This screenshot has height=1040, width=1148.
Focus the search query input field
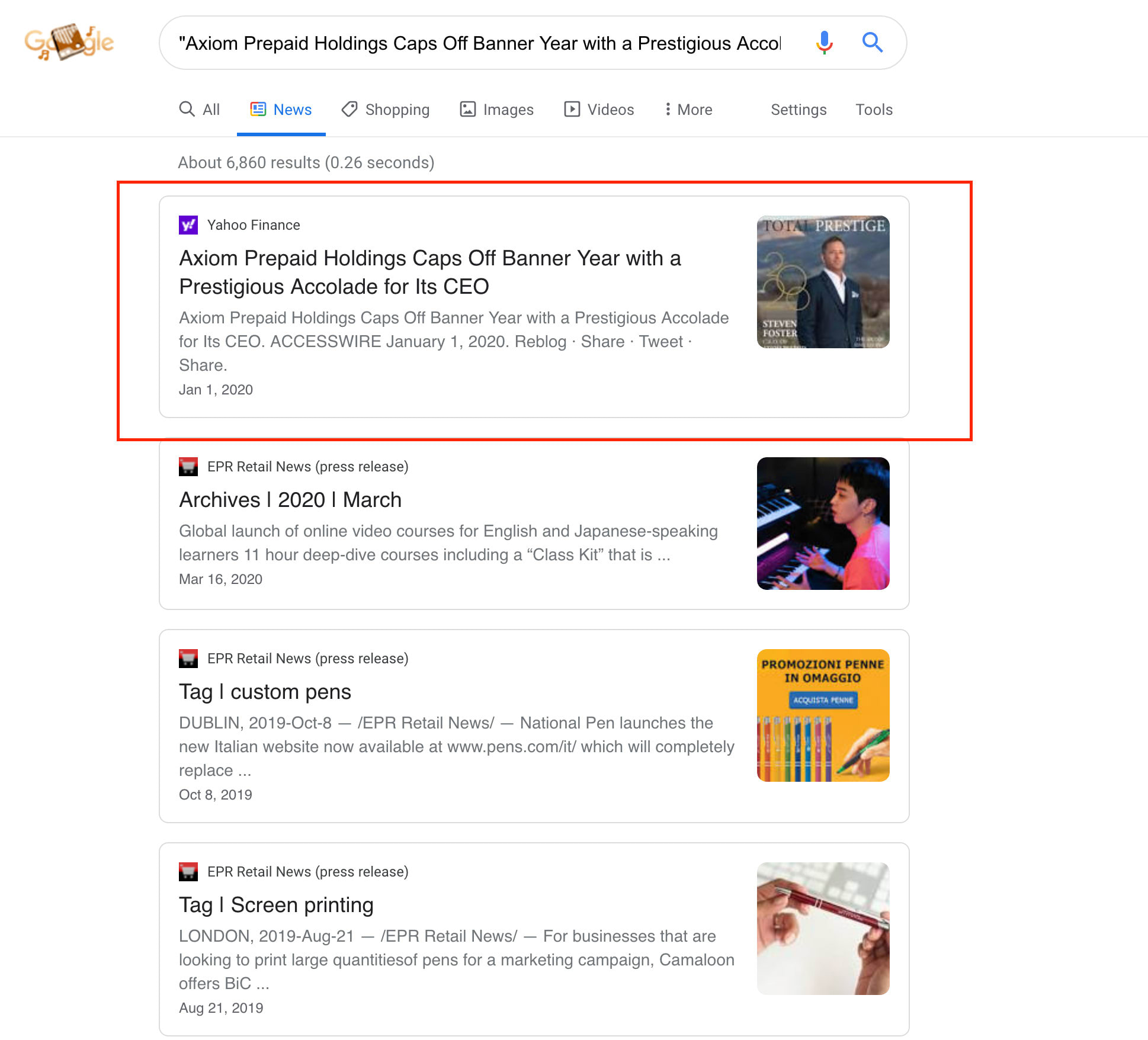[x=480, y=43]
